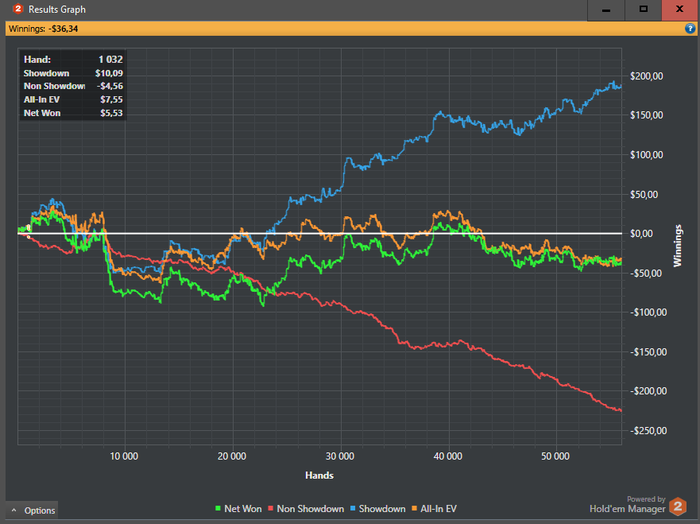Click the -$50,00 axis label
The image size is (700, 524).
646,273
